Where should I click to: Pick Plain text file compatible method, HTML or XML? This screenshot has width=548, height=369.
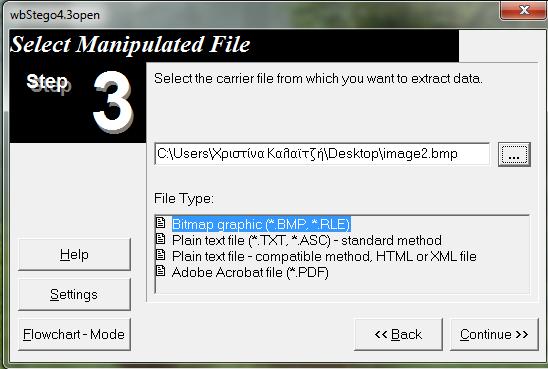coord(324,256)
